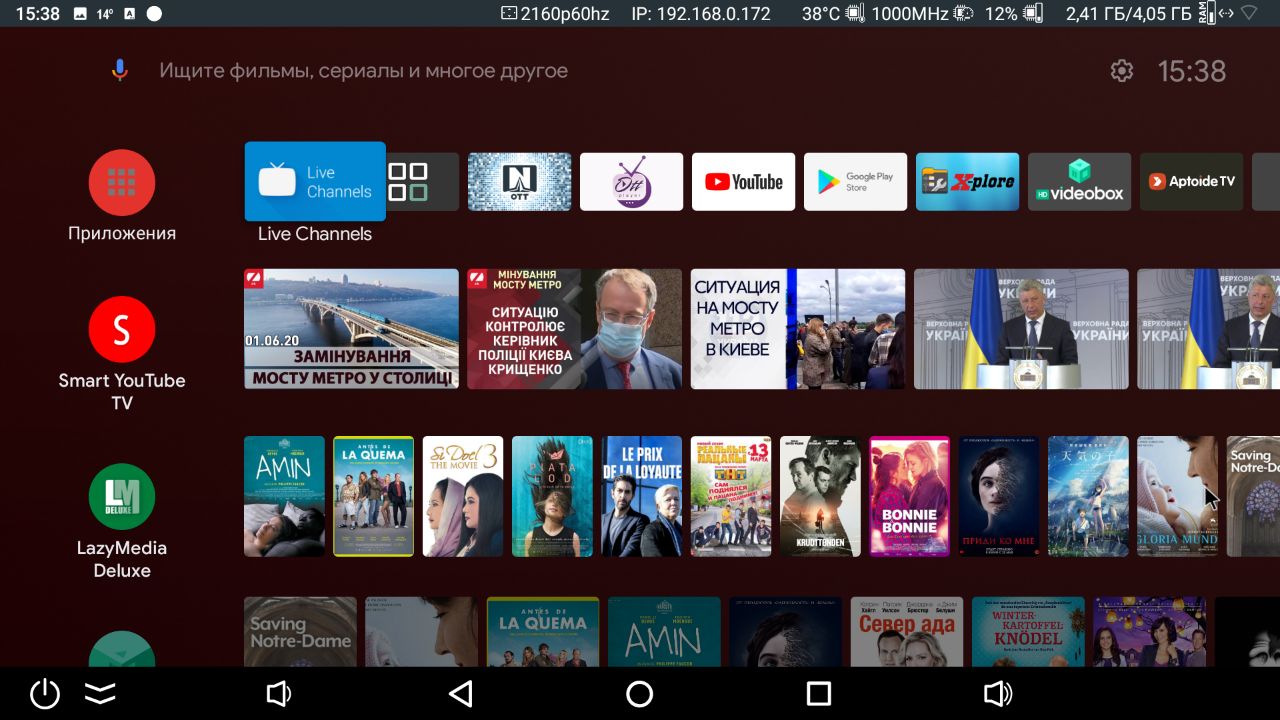1280x720 pixels.
Task: Open La Quema poster in bottom row
Action: (x=543, y=632)
